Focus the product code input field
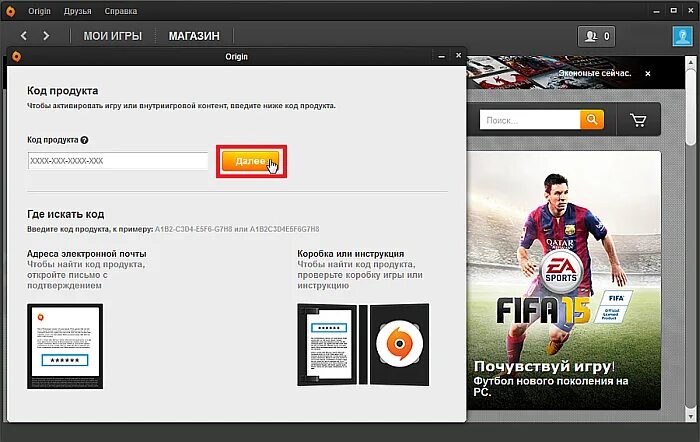Viewport: 700px width, 442px height. click(118, 161)
